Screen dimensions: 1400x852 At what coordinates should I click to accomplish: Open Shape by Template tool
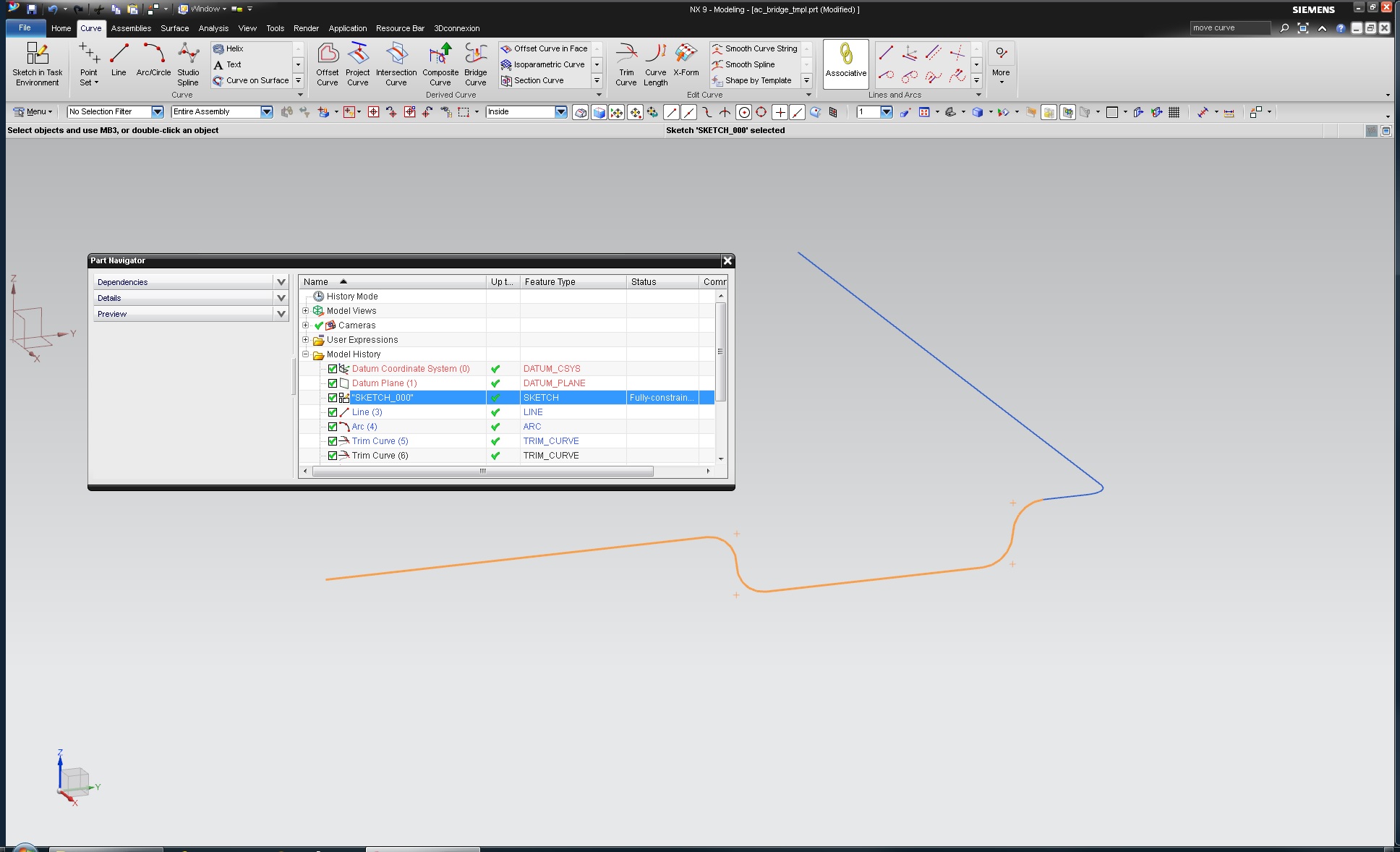752,80
